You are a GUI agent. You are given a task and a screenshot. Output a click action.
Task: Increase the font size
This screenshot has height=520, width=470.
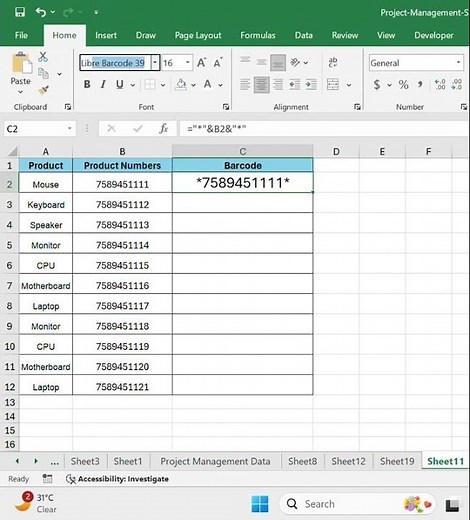coord(201,63)
